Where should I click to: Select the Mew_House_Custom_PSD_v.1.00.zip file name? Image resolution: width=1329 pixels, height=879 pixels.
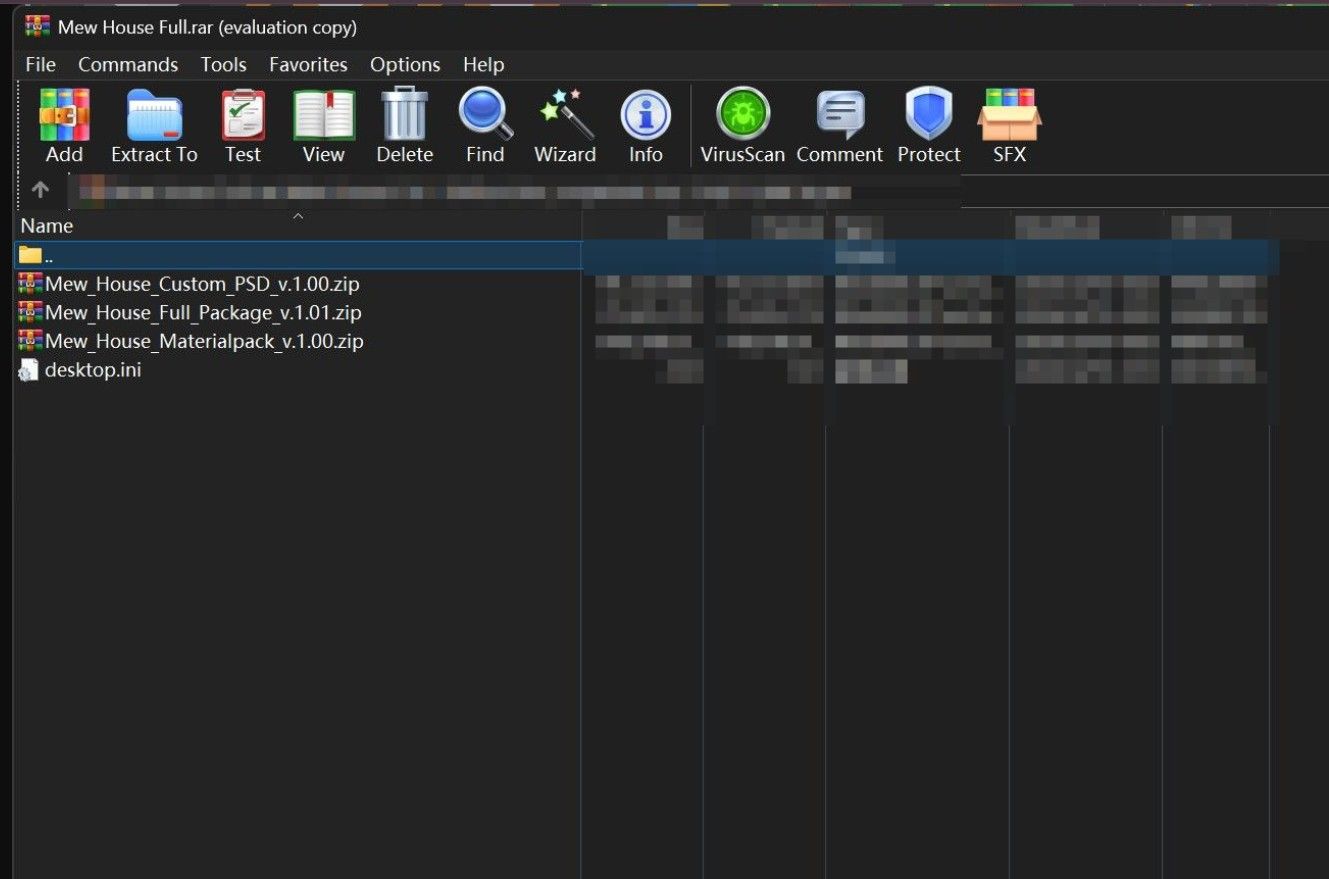click(203, 284)
